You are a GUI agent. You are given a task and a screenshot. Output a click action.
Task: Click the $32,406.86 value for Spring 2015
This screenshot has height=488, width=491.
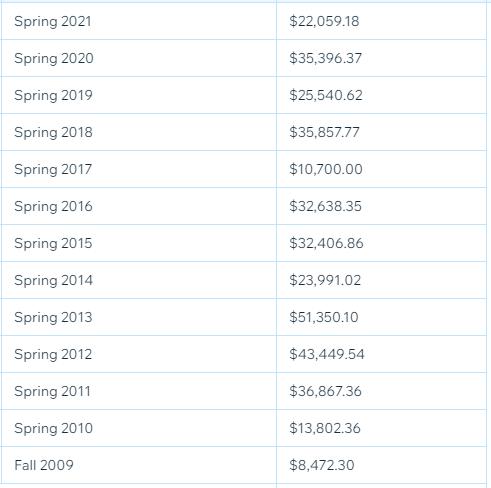326,243
